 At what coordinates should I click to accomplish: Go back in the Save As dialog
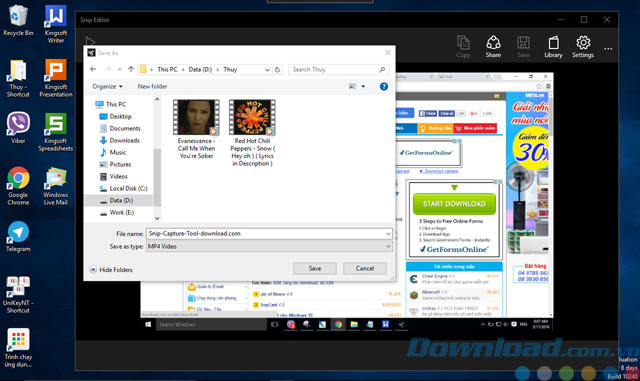pos(93,69)
